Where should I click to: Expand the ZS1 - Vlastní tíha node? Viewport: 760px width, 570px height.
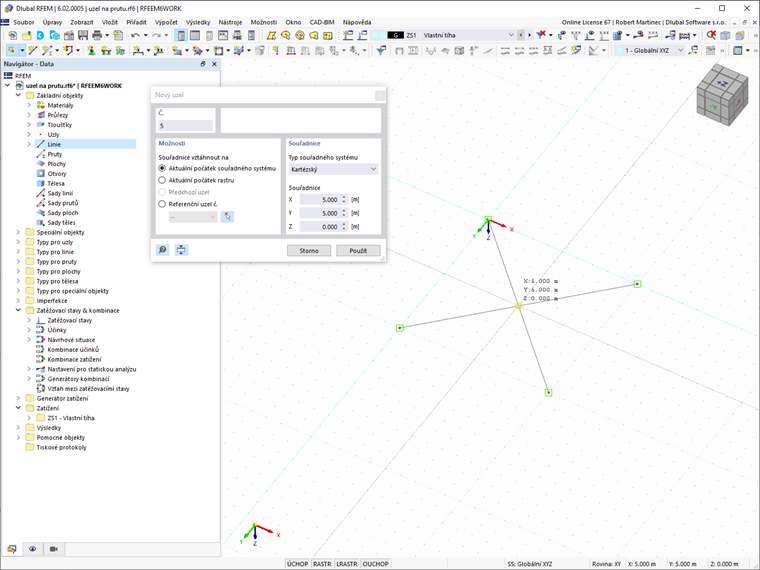click(x=29, y=418)
